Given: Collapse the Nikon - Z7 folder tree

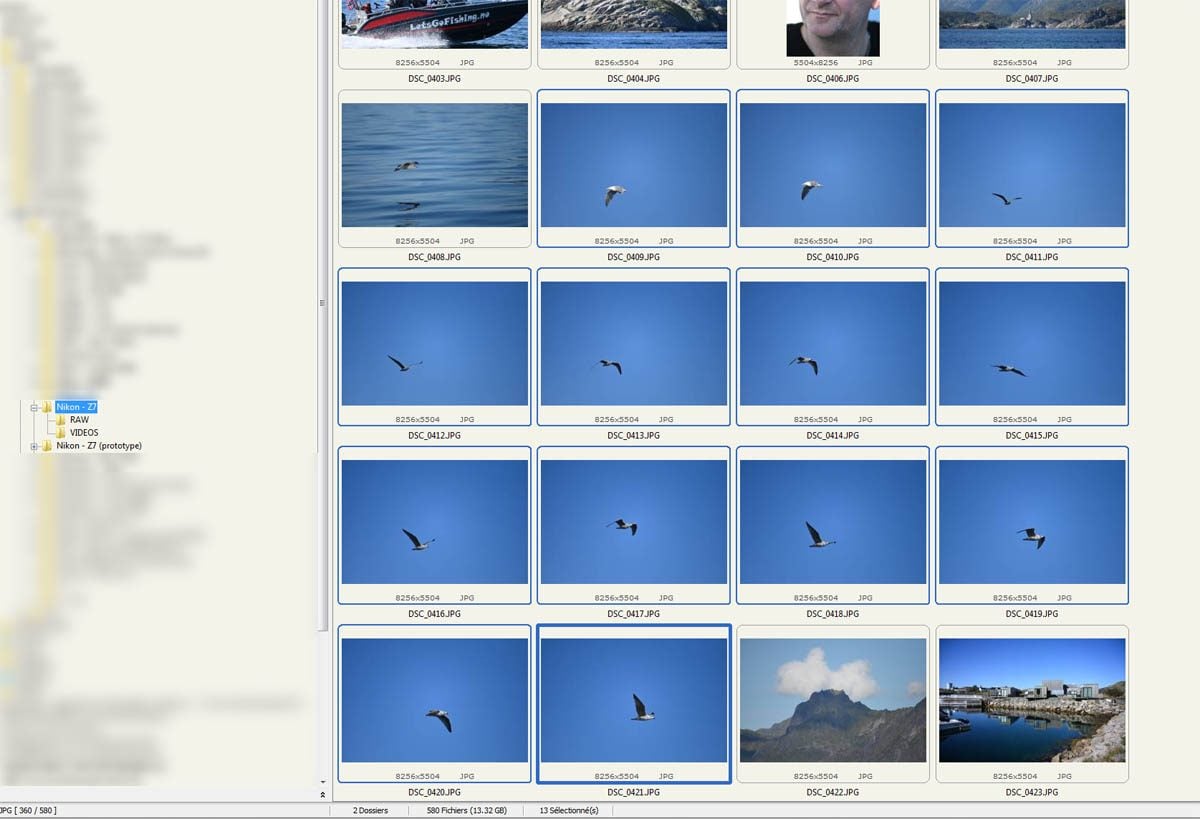Looking at the screenshot, I should pyautogui.click(x=34, y=408).
